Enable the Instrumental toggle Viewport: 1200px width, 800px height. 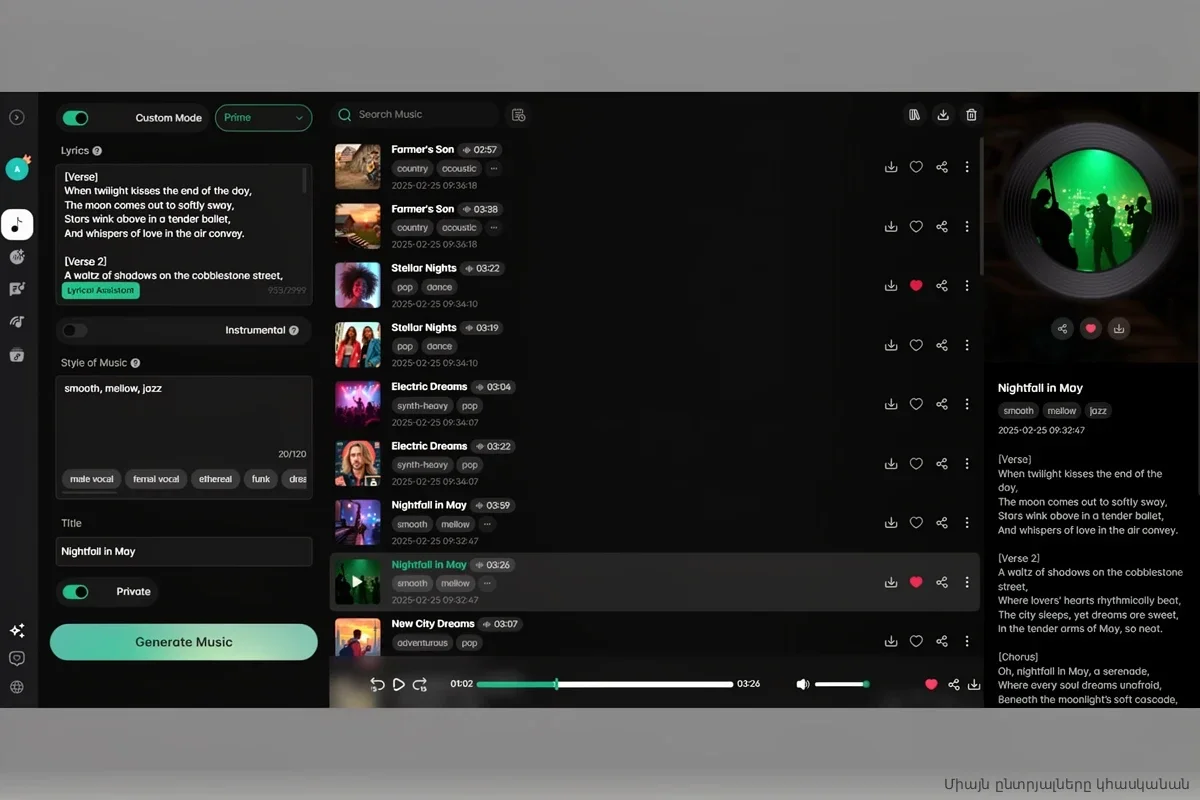(x=75, y=330)
